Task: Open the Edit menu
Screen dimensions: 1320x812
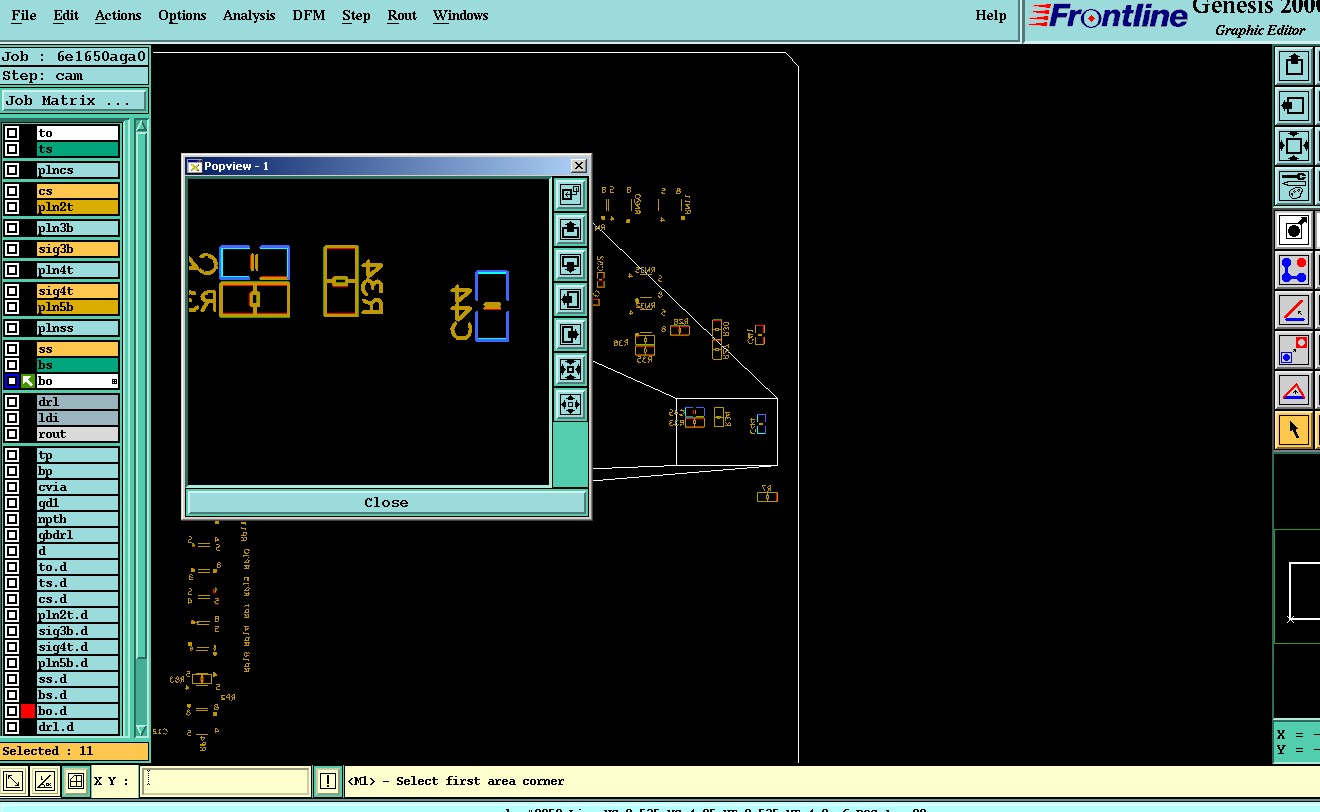Action: coord(66,15)
